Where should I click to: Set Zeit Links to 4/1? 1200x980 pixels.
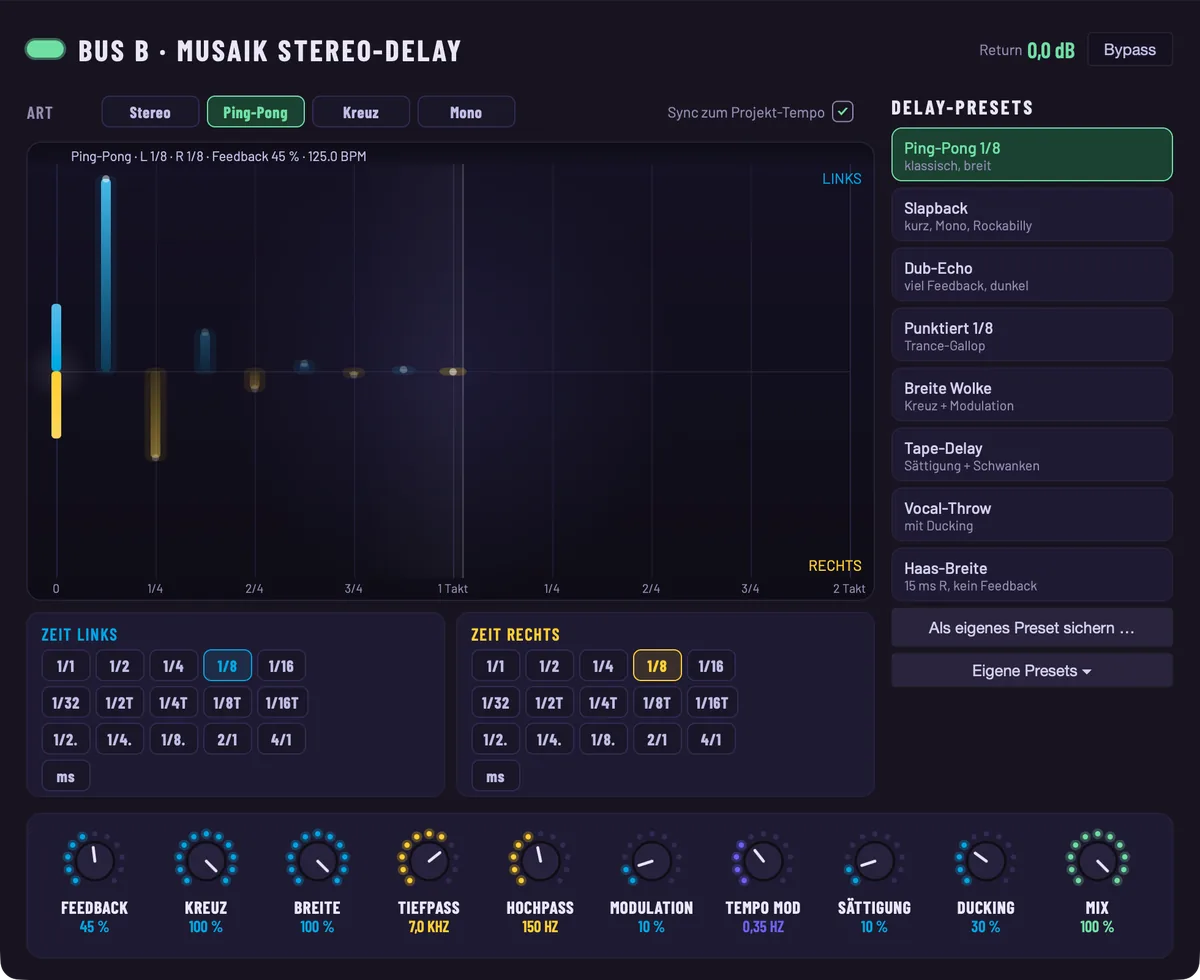pyautogui.click(x=282, y=739)
